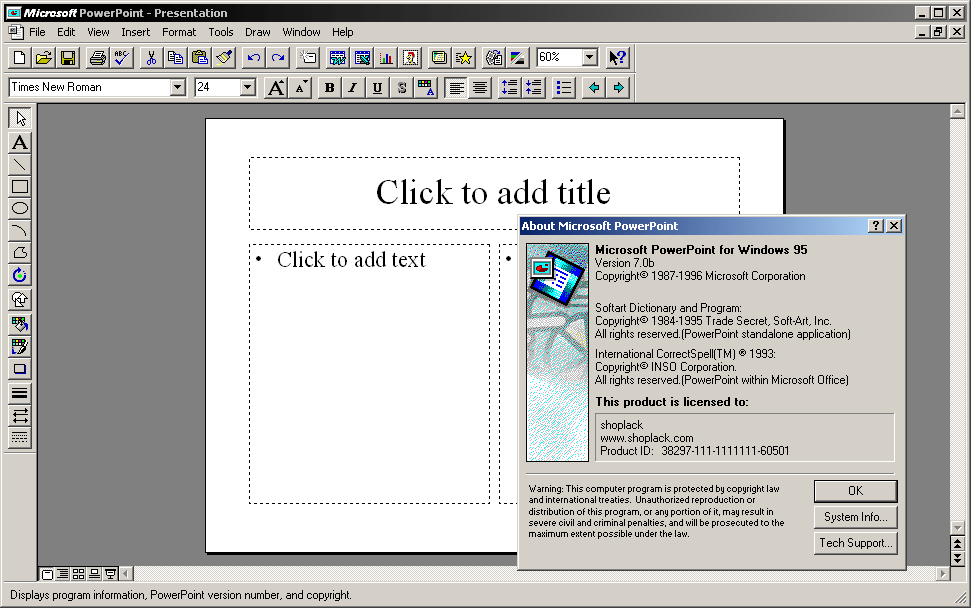The width and height of the screenshot is (971, 608).
Task: Open the Help menu
Action: coord(342,32)
